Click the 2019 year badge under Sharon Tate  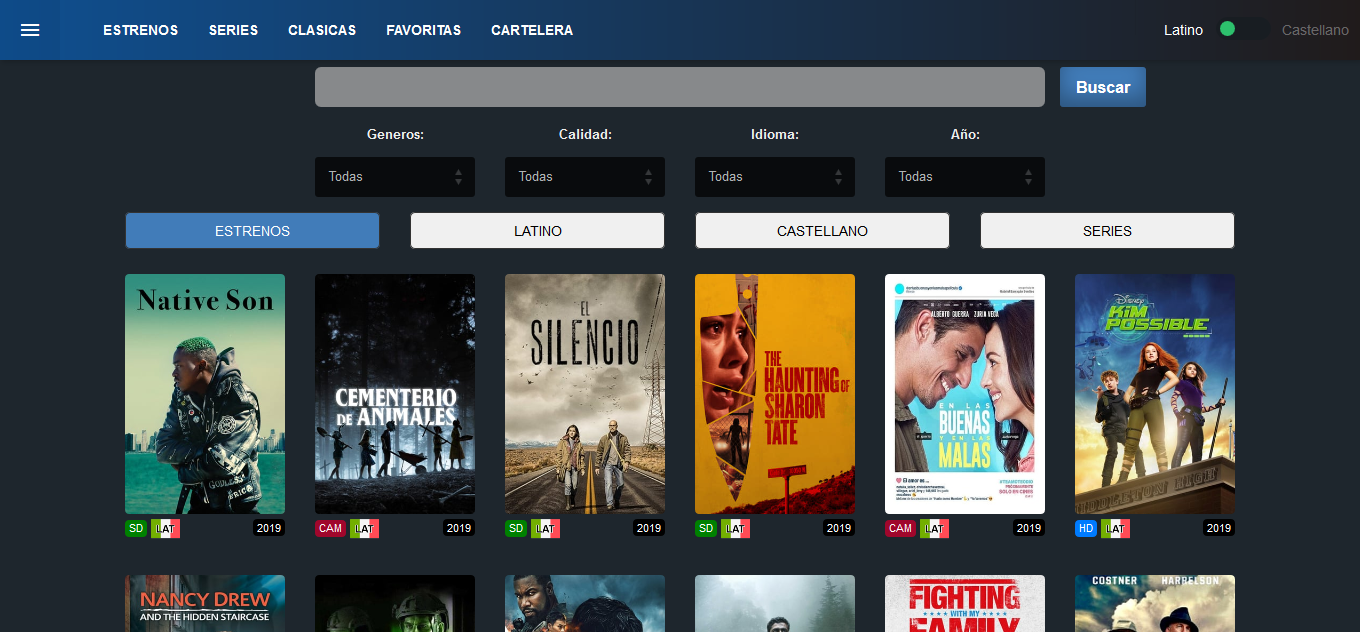(x=838, y=528)
